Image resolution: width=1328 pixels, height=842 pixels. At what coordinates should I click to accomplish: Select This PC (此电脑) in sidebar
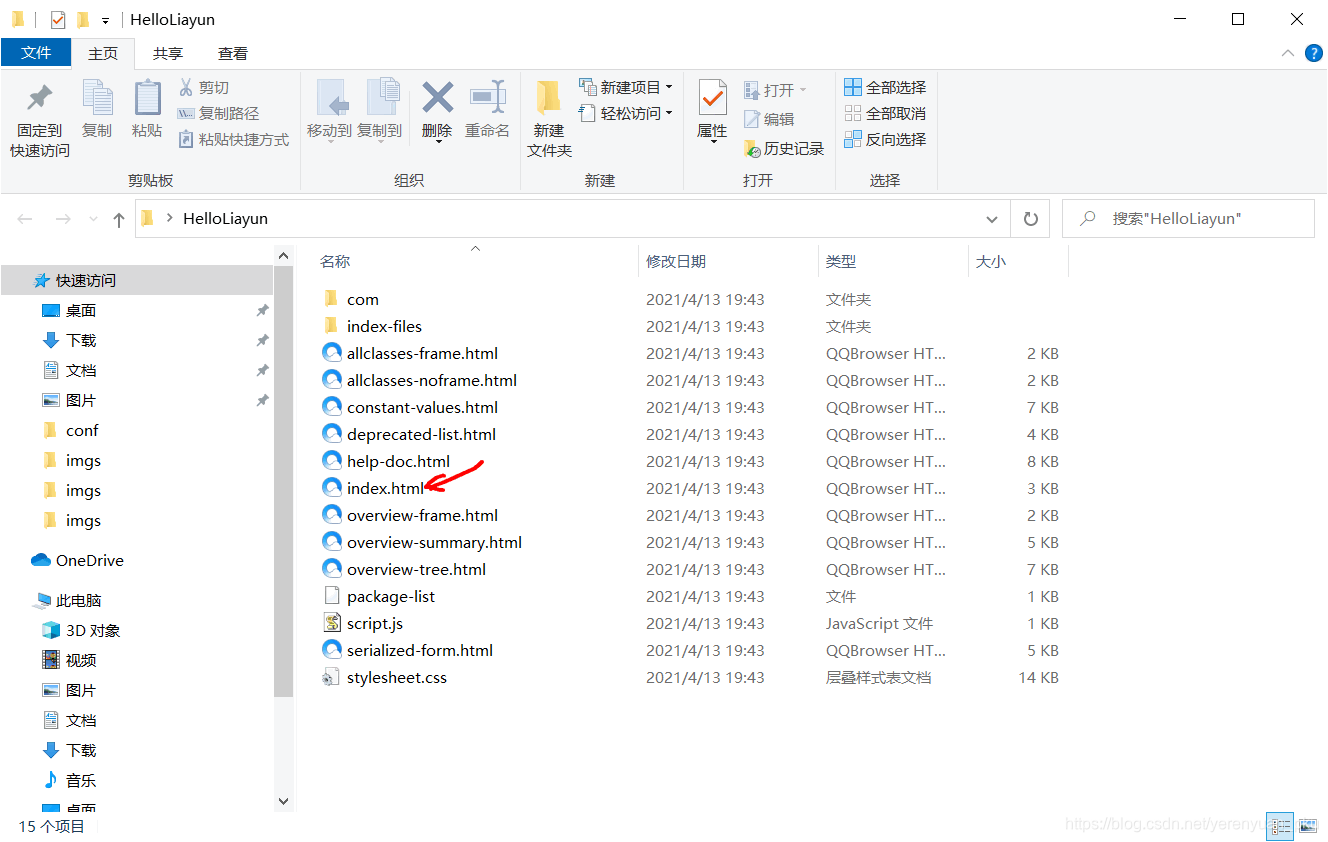[x=78, y=600]
